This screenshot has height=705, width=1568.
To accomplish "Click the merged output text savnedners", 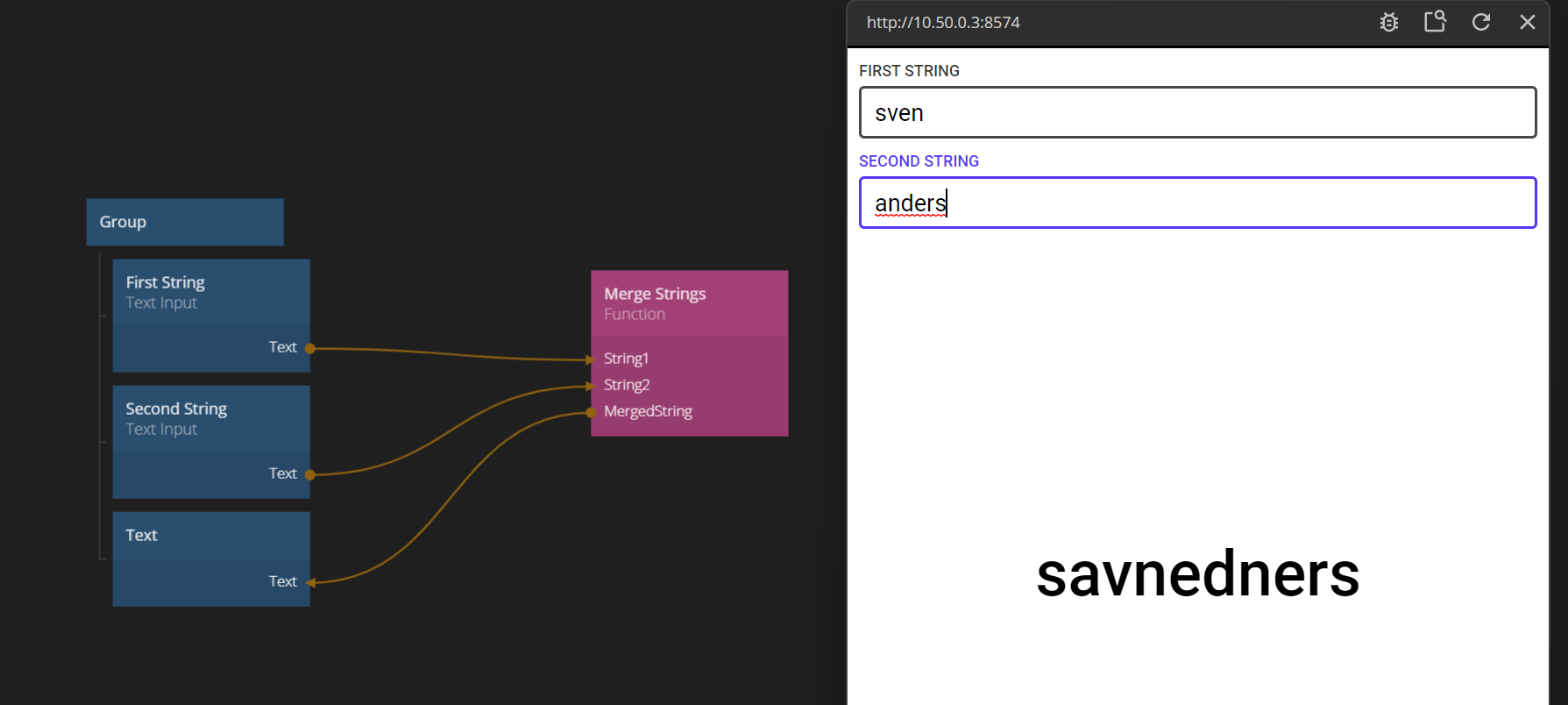I will tap(1197, 575).
